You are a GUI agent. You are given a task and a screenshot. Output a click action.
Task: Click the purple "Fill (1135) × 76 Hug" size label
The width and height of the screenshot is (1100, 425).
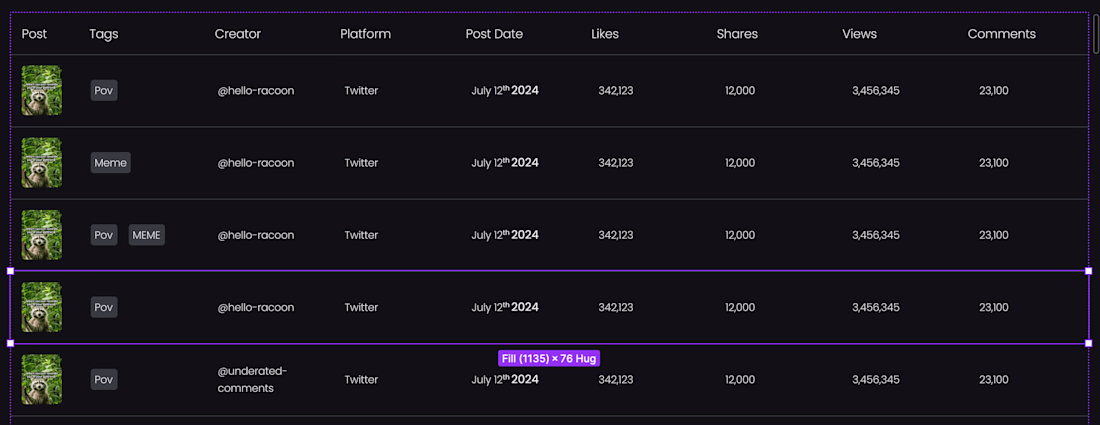549,358
